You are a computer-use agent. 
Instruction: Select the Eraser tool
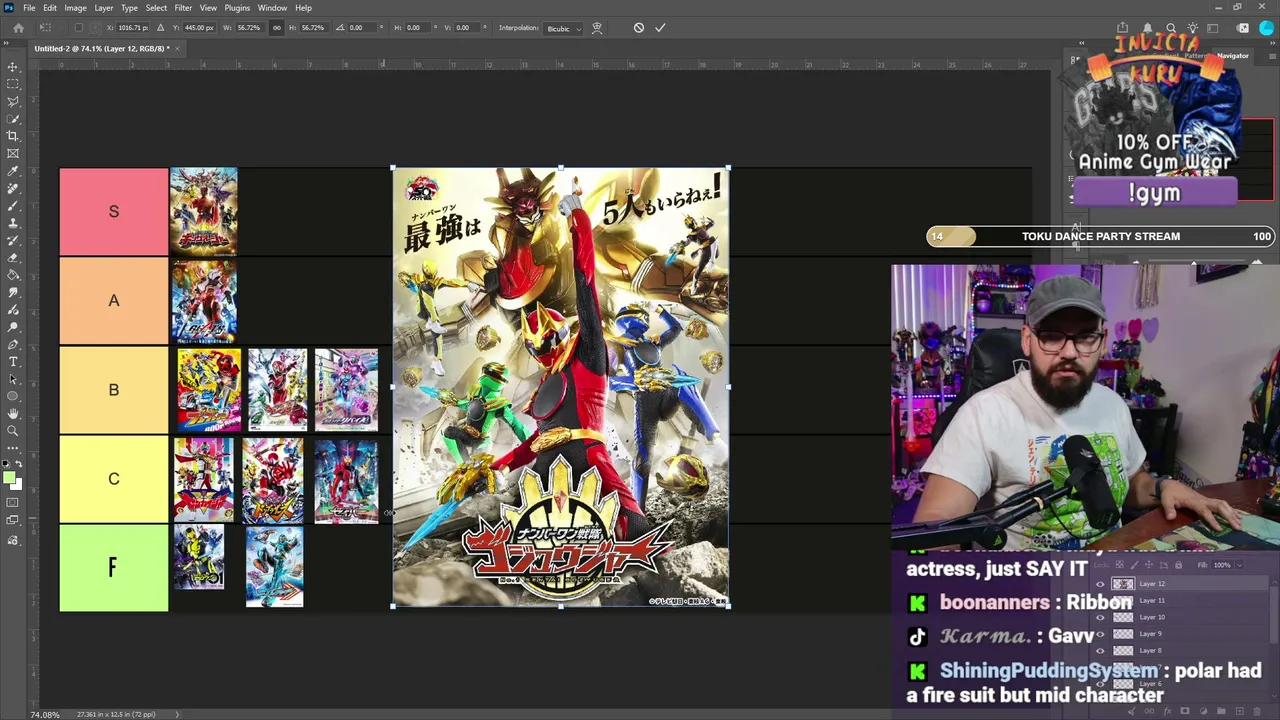click(x=13, y=257)
